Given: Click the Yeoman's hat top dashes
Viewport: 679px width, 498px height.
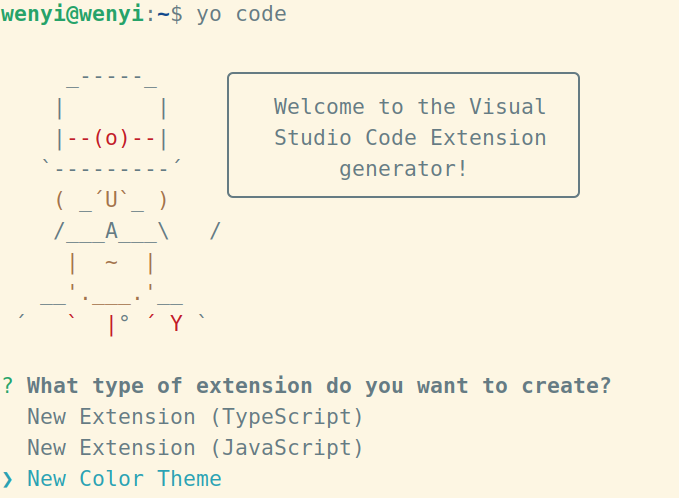Looking at the screenshot, I should 111,77.
